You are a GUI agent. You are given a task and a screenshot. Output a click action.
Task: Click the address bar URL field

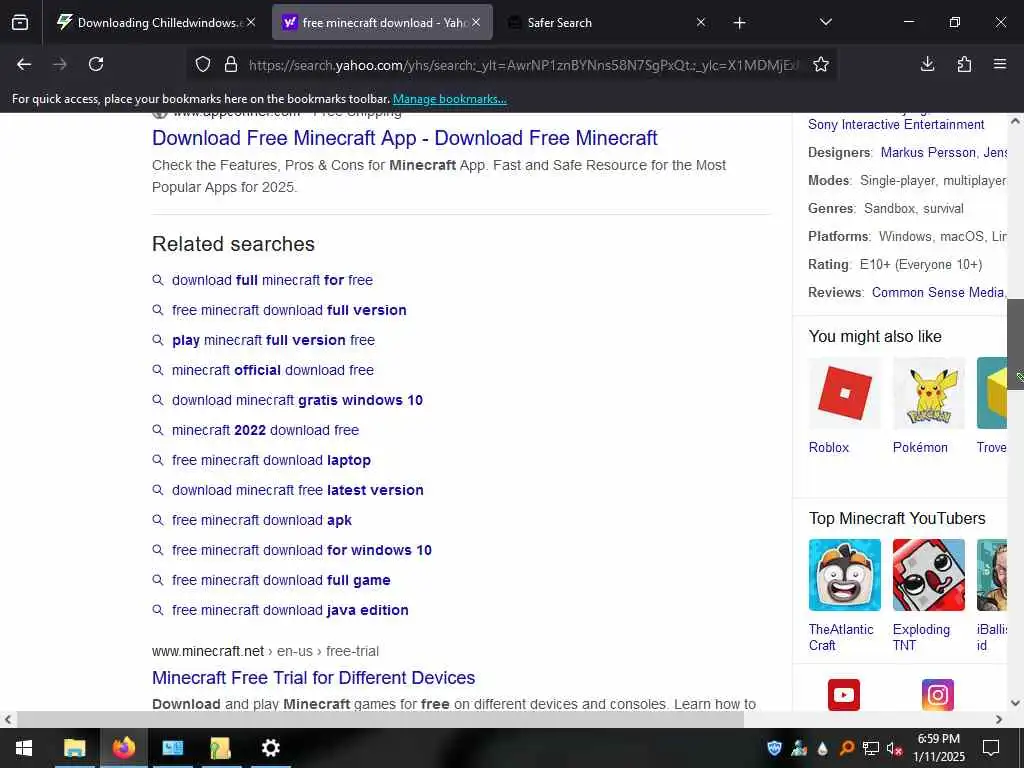(522, 65)
